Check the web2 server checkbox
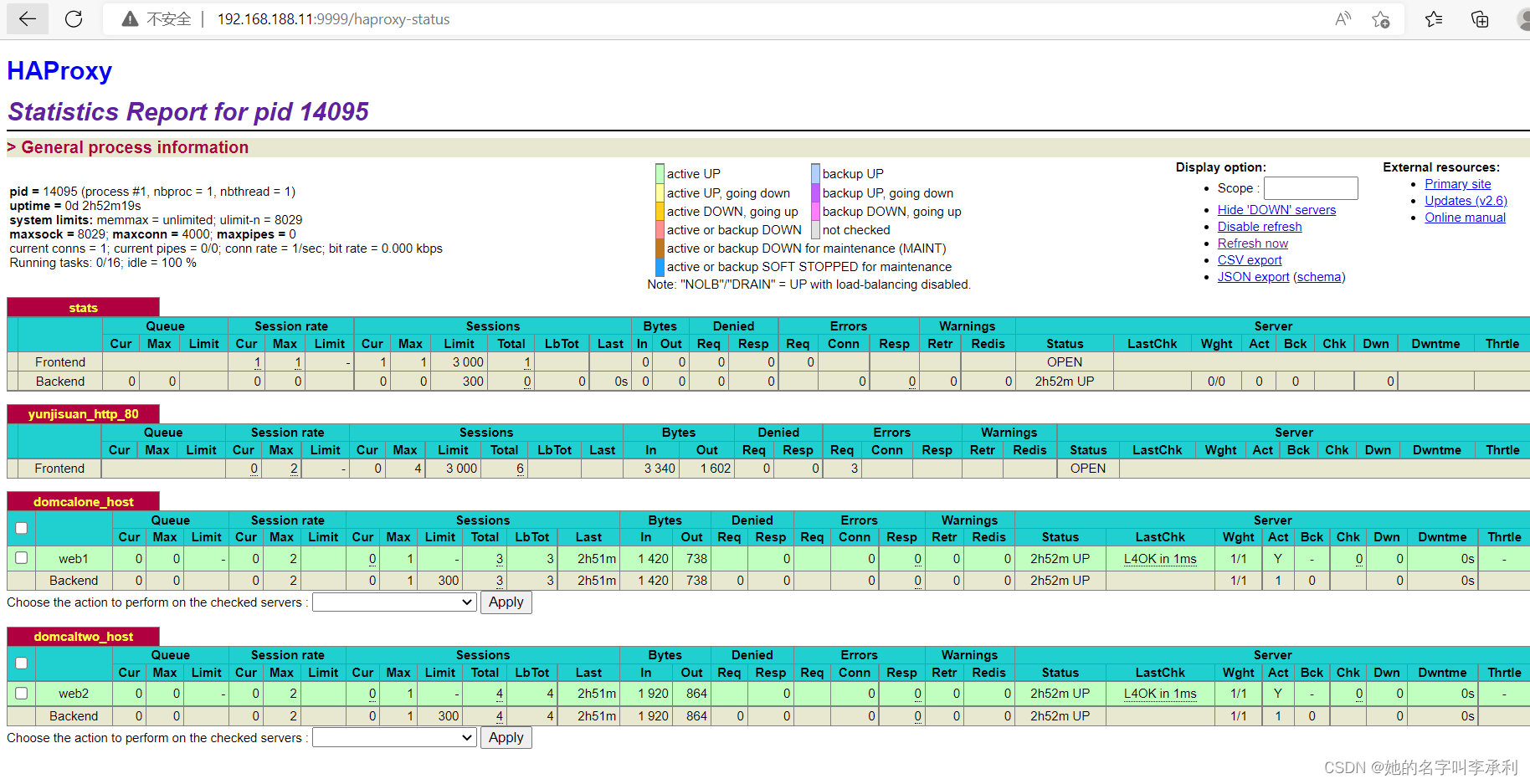The height and width of the screenshot is (784, 1530). tap(22, 693)
